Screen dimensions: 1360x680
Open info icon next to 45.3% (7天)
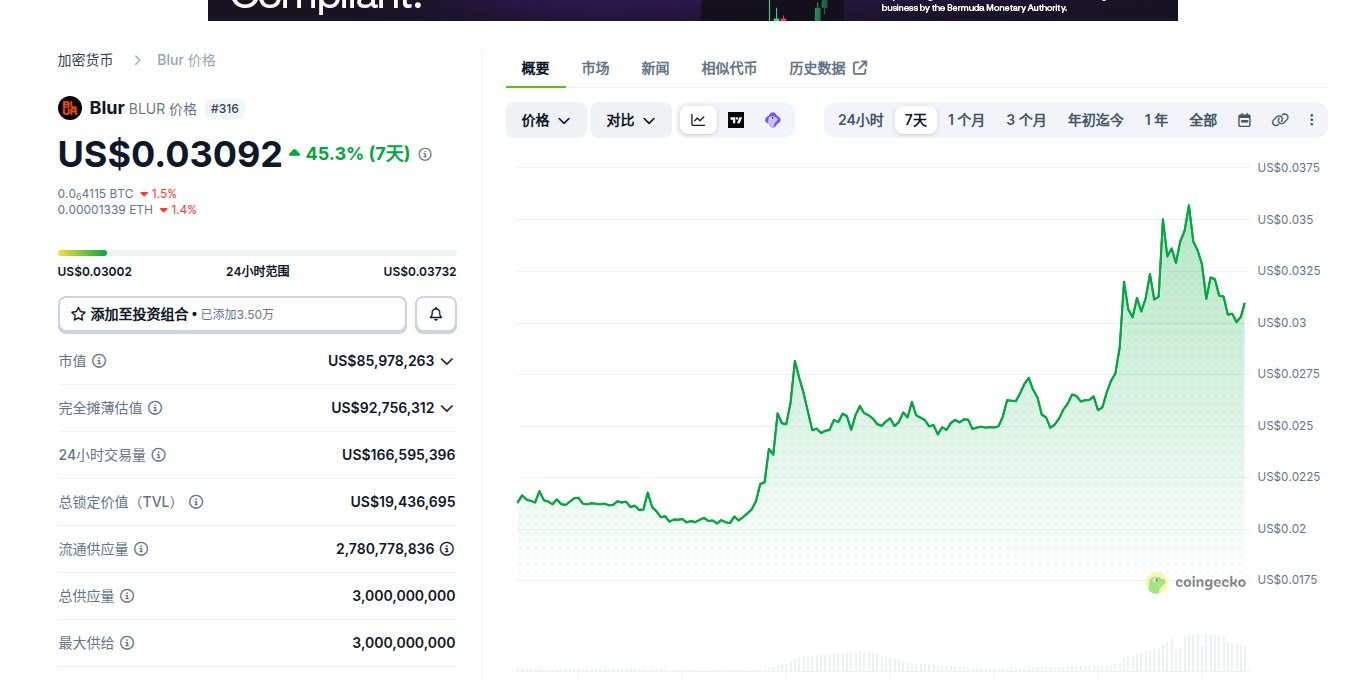pos(425,154)
